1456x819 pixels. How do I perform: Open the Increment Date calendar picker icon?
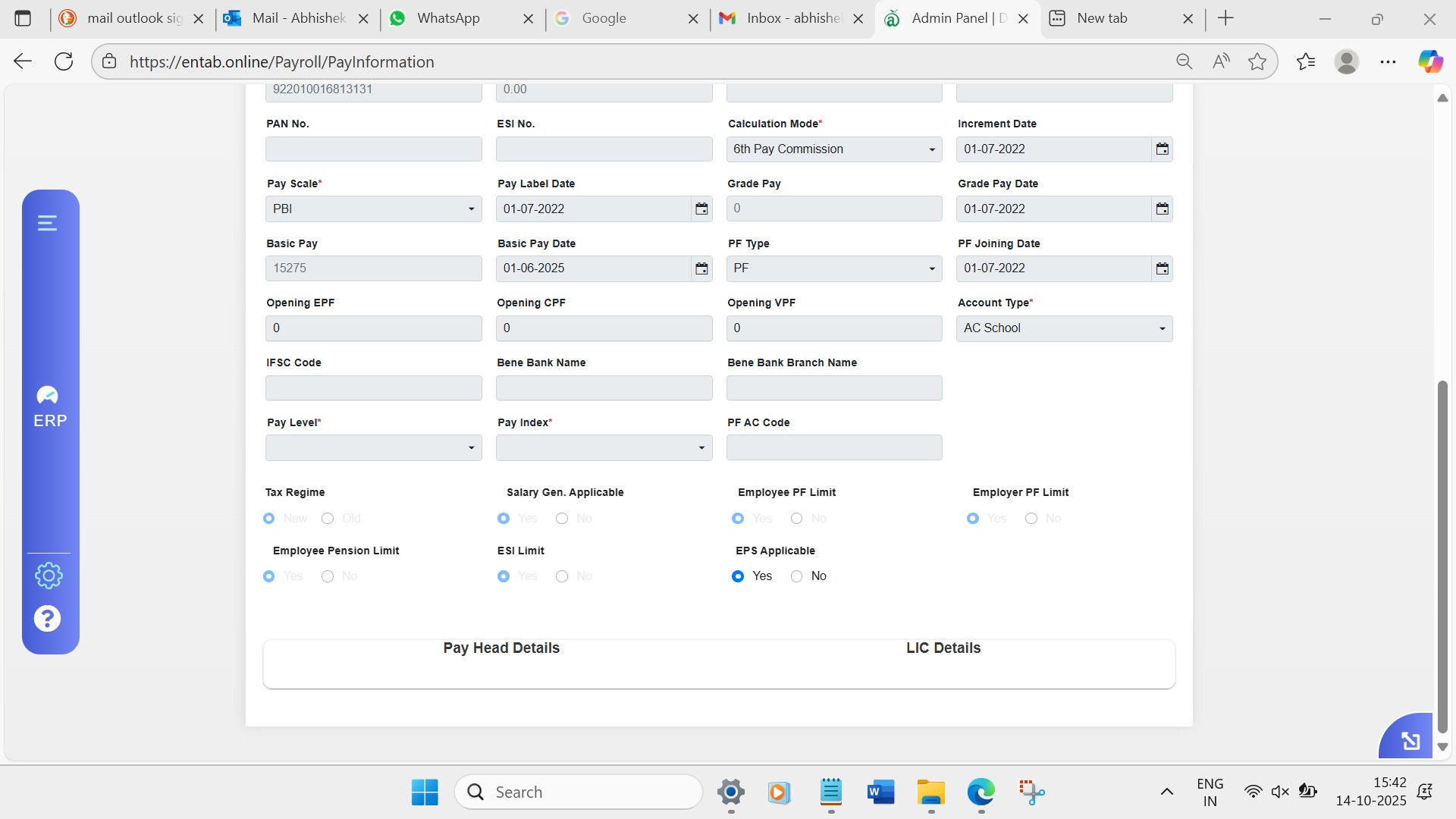coord(1162,149)
